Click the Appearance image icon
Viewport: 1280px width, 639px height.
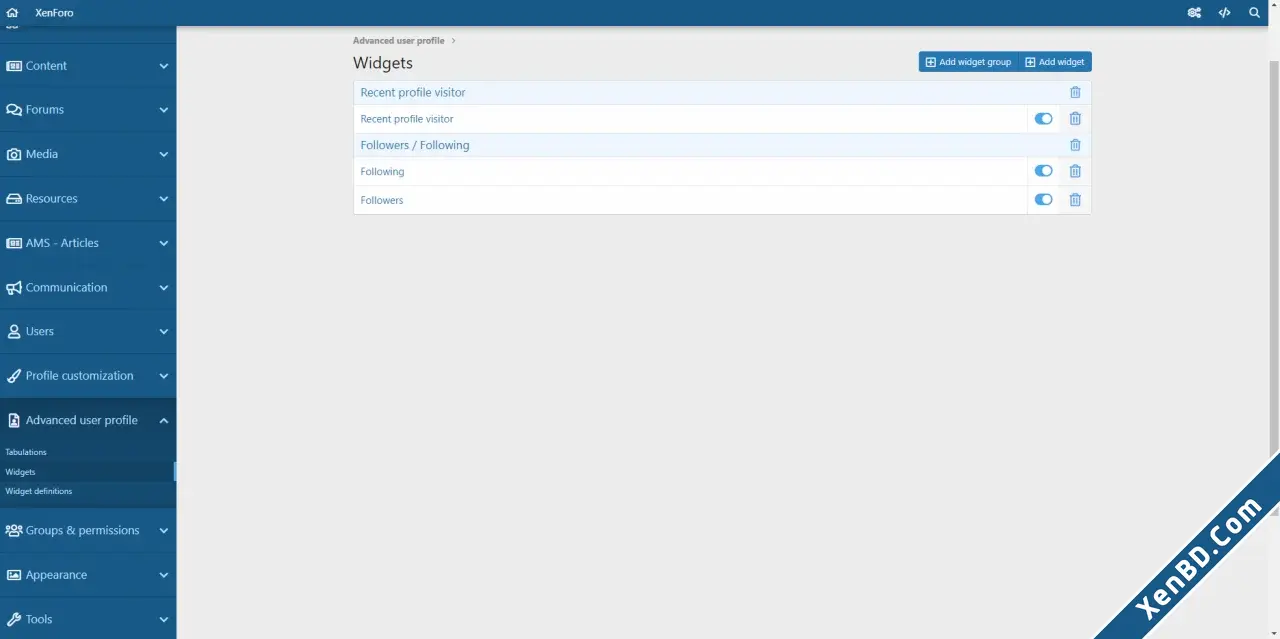point(14,575)
